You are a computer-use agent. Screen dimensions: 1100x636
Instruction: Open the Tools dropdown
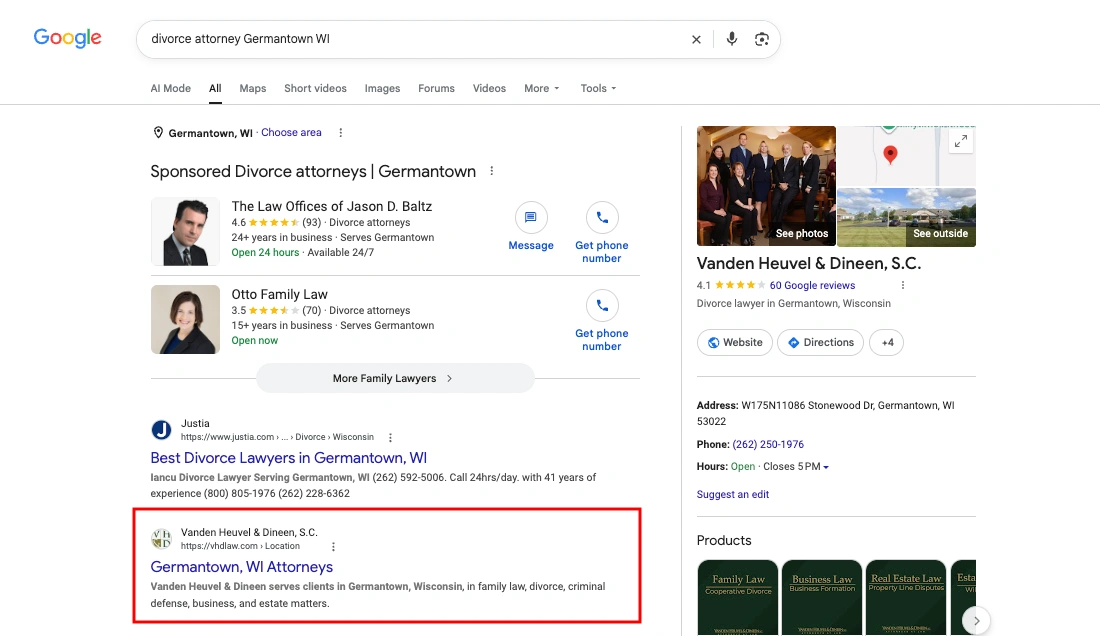598,88
